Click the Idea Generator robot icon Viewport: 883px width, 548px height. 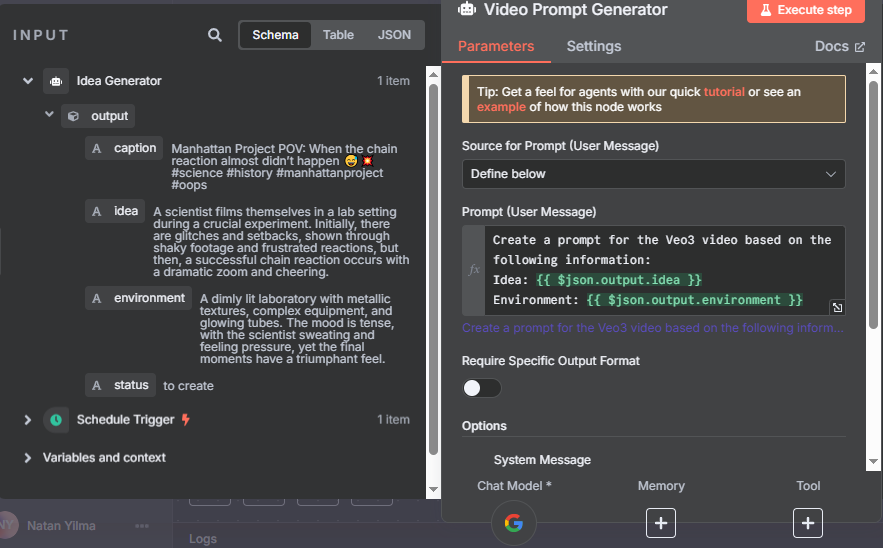coord(56,81)
